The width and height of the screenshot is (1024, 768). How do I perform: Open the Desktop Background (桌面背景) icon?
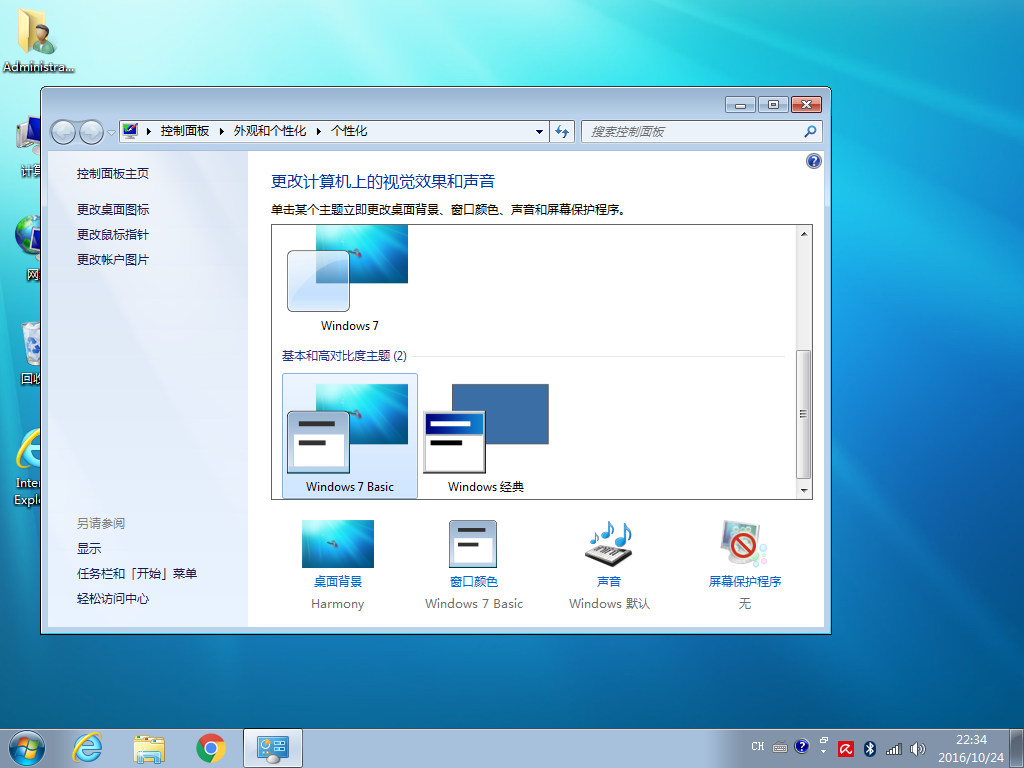(338, 543)
